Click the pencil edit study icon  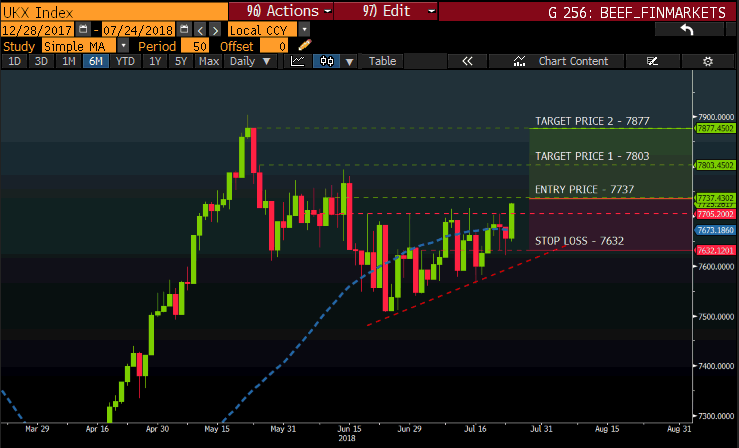click(x=304, y=46)
